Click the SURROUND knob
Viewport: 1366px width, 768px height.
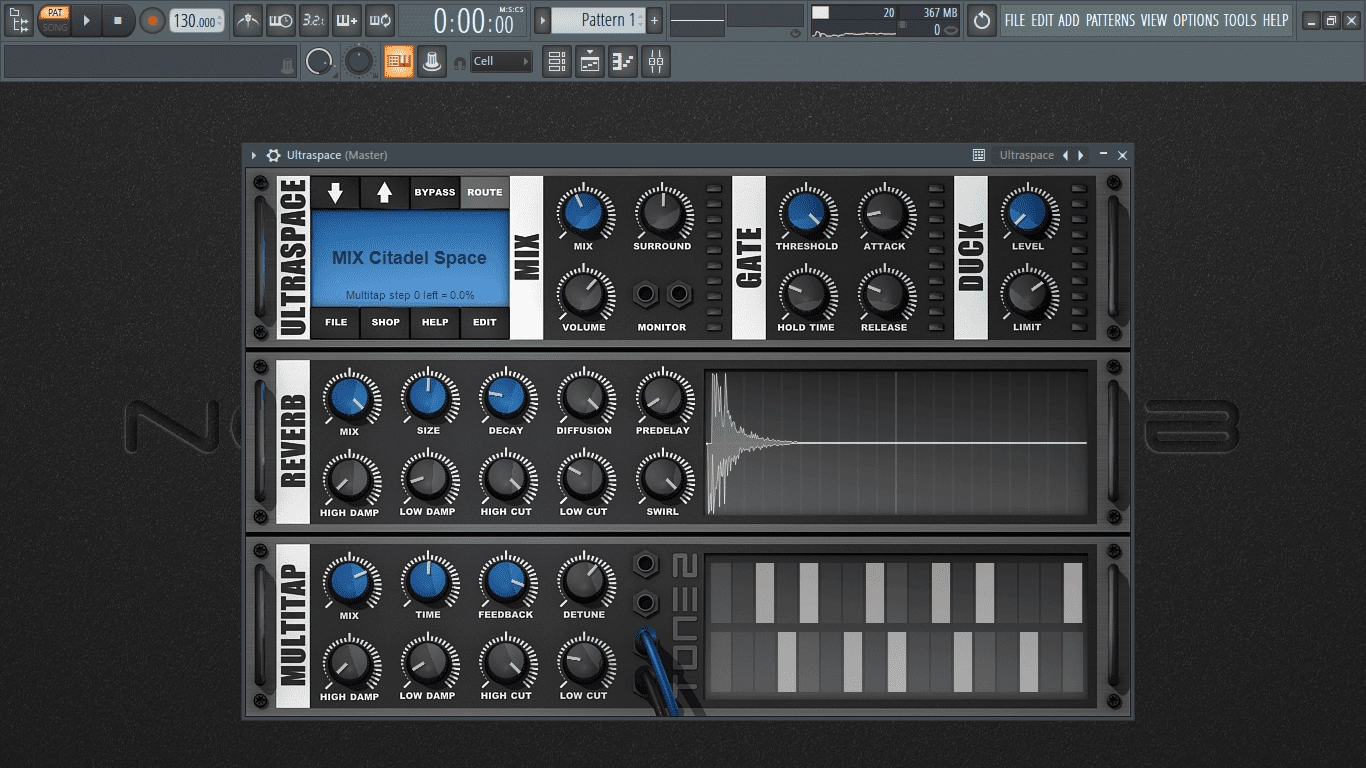(x=662, y=212)
